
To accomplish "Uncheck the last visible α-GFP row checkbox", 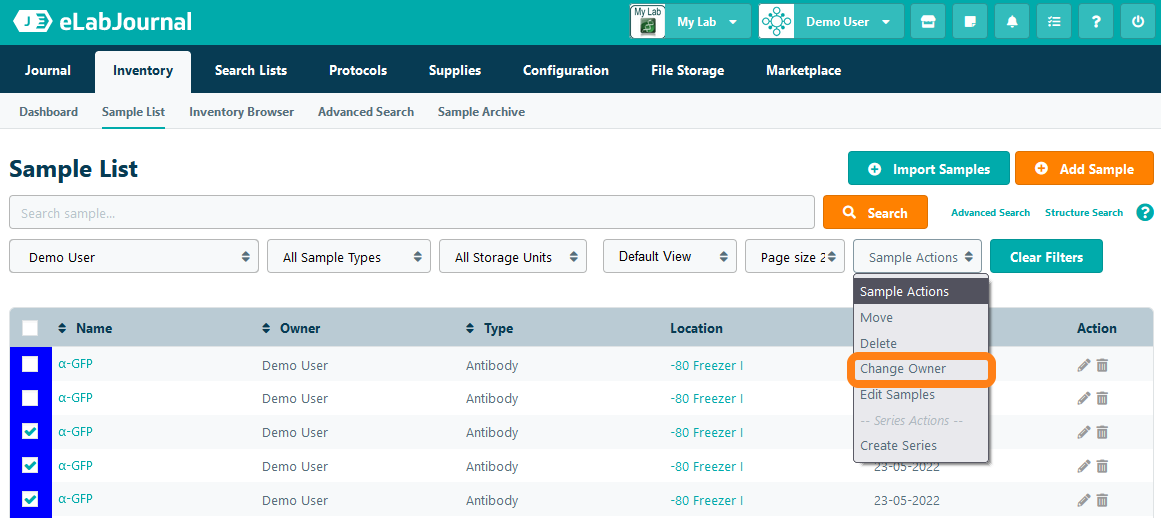I will [x=30, y=499].
